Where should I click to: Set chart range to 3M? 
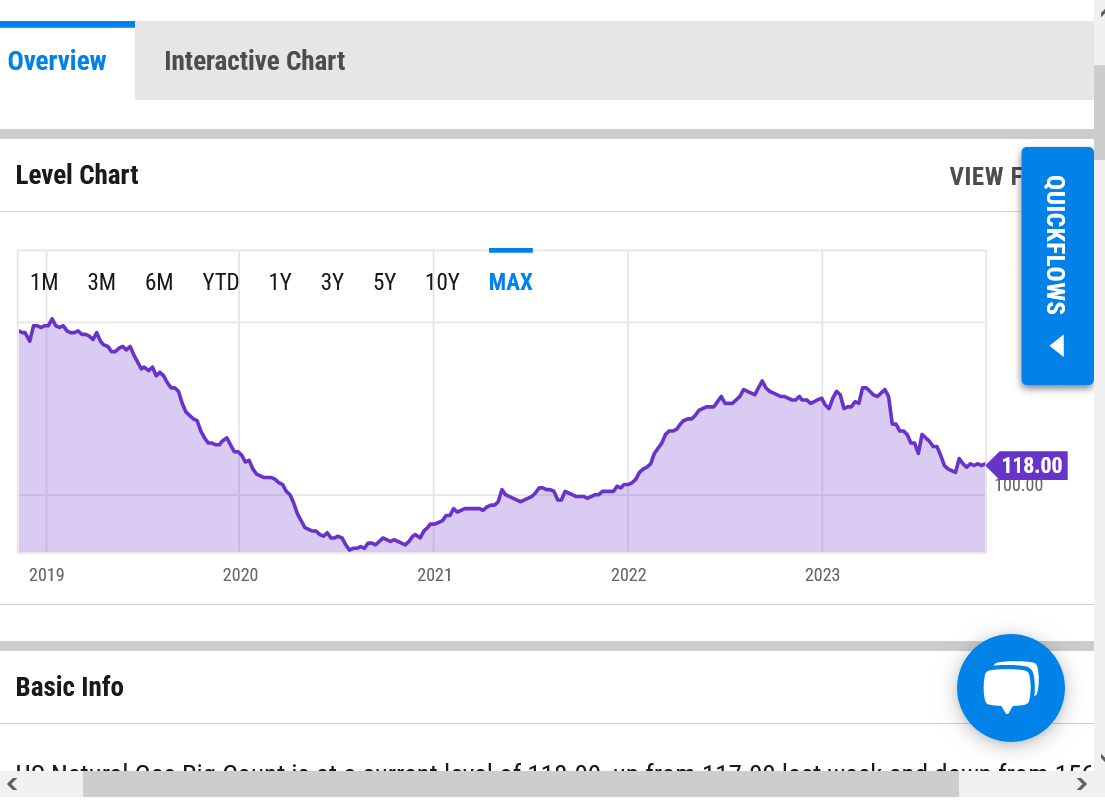101,282
